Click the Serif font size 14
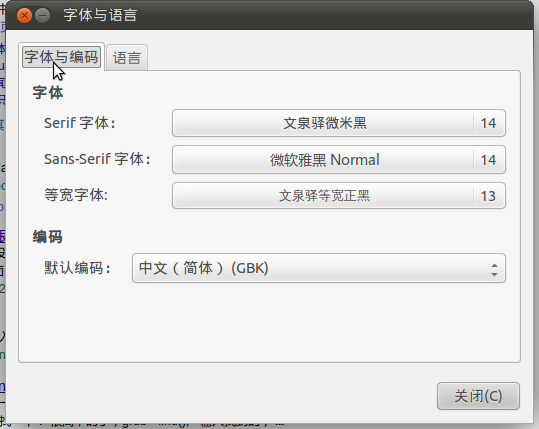 pos(488,123)
